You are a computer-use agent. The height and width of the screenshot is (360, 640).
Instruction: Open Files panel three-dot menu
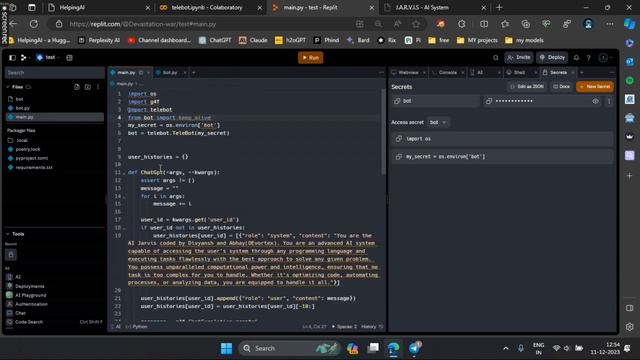[98, 87]
